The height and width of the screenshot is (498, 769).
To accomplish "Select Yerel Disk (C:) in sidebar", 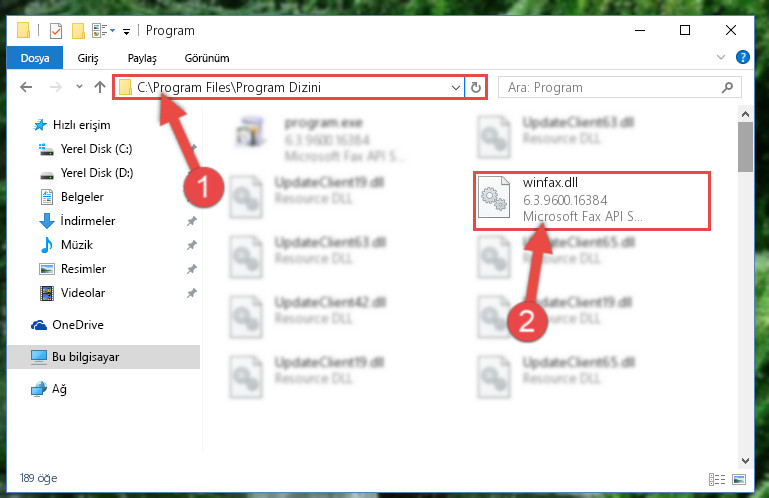I will 96,149.
